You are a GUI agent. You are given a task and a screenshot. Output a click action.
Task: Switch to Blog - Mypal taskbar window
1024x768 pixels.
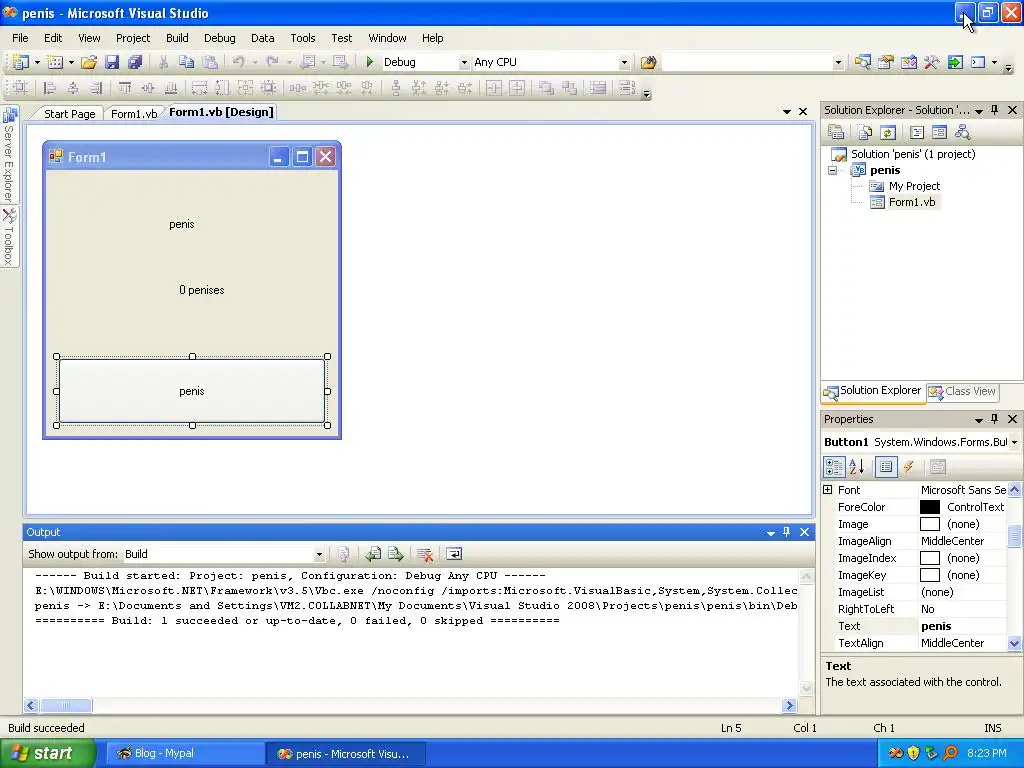tap(184, 754)
